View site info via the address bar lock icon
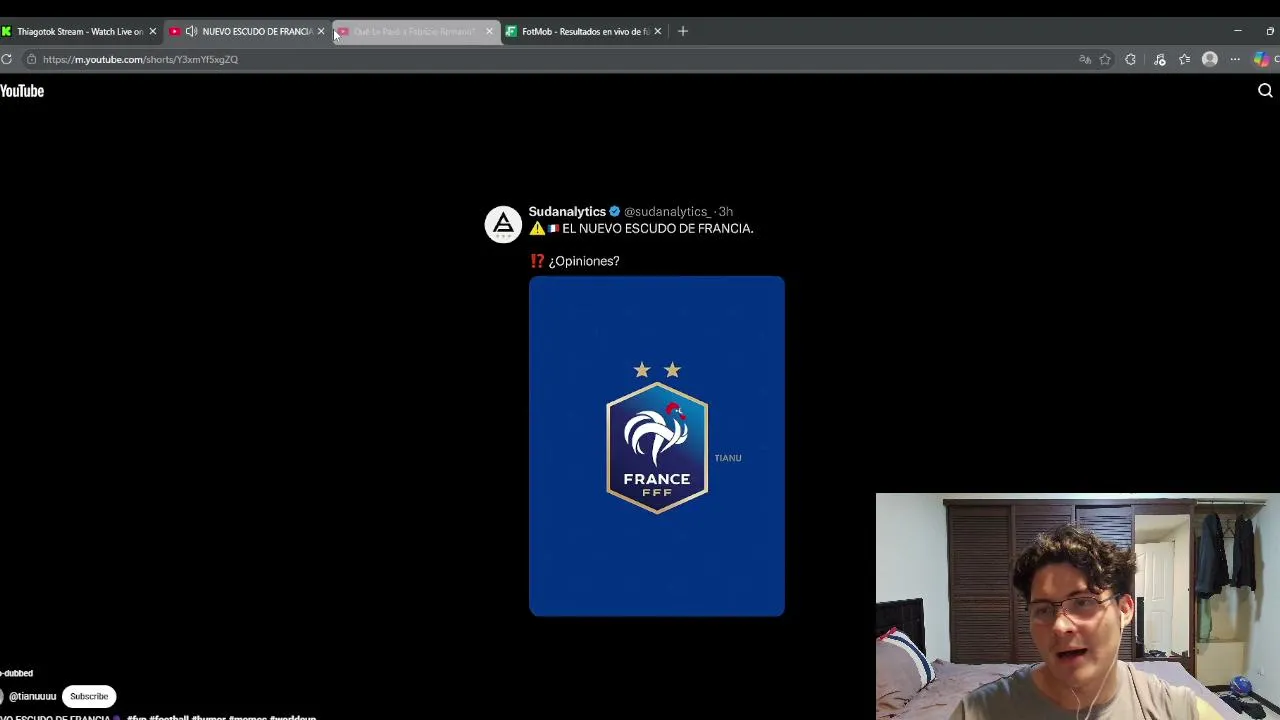The image size is (1280, 720). click(31, 59)
